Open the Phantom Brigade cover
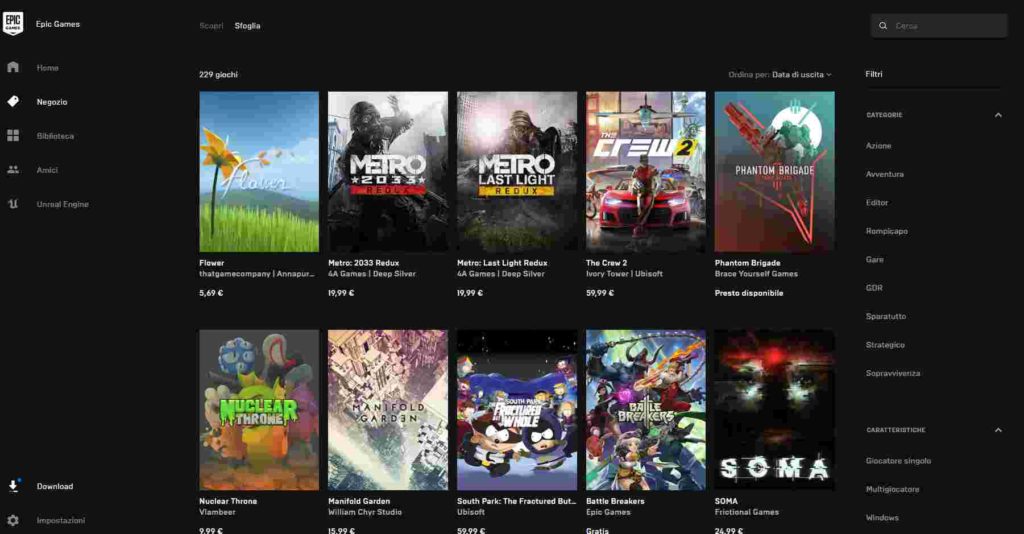The height and width of the screenshot is (534, 1024). pyautogui.click(x=775, y=172)
